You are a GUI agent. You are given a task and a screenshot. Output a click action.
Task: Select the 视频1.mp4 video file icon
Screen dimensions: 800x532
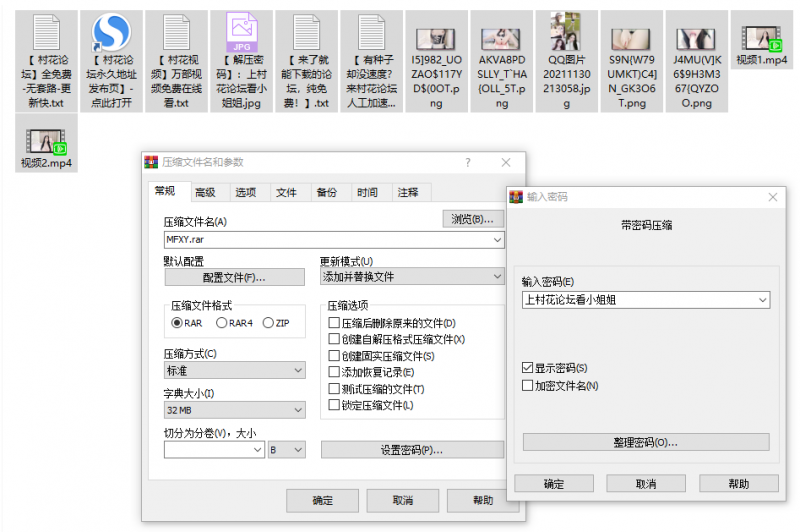pyautogui.click(x=761, y=38)
